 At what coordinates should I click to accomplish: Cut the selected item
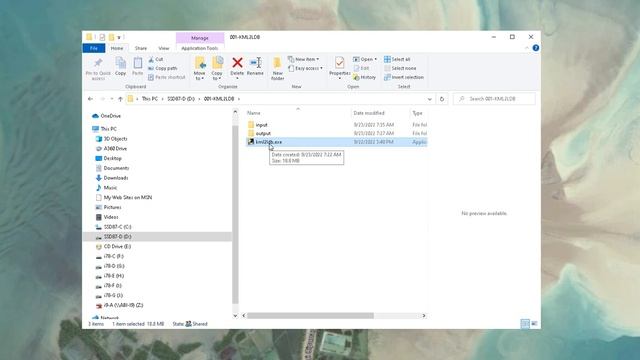[156, 59]
